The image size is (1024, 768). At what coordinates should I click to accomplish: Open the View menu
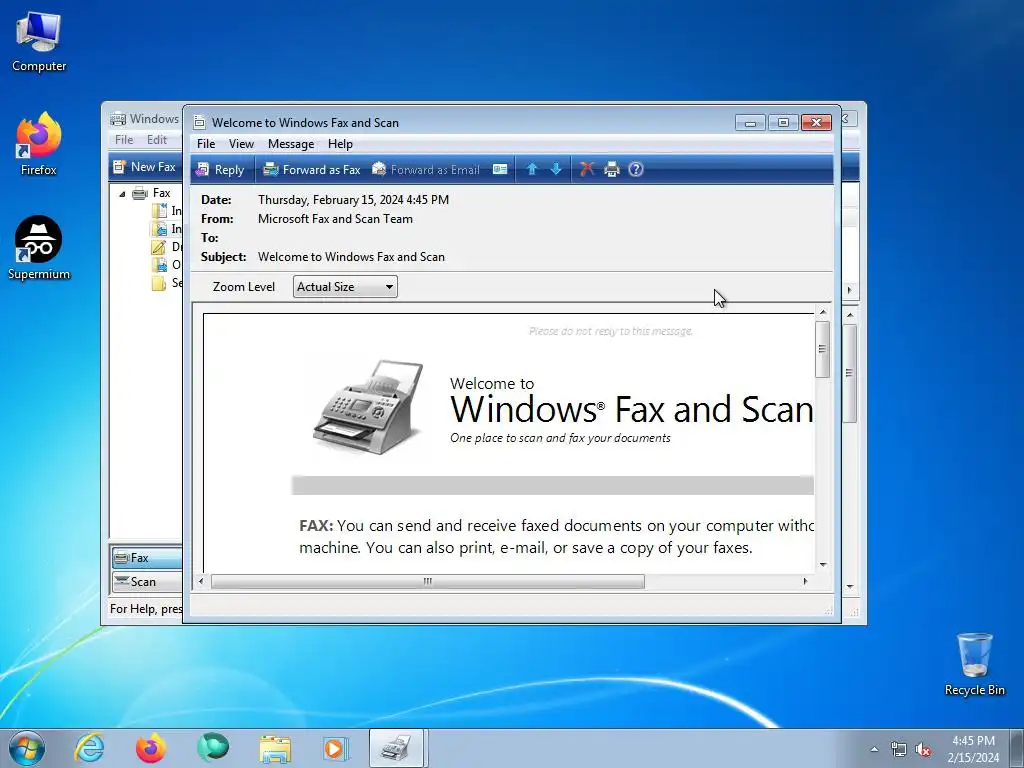click(241, 144)
